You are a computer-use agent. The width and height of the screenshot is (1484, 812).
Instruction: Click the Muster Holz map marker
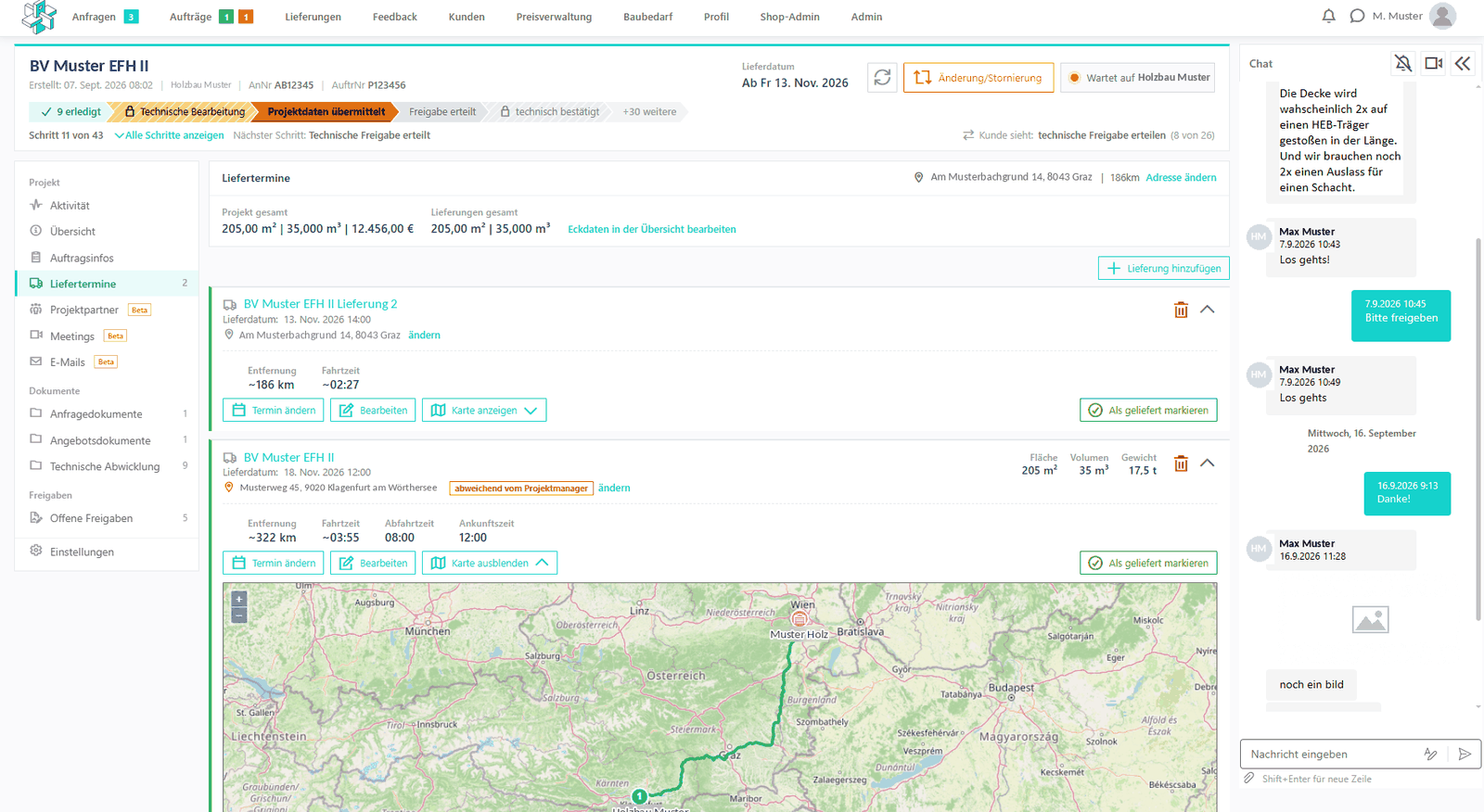pyautogui.click(x=800, y=619)
